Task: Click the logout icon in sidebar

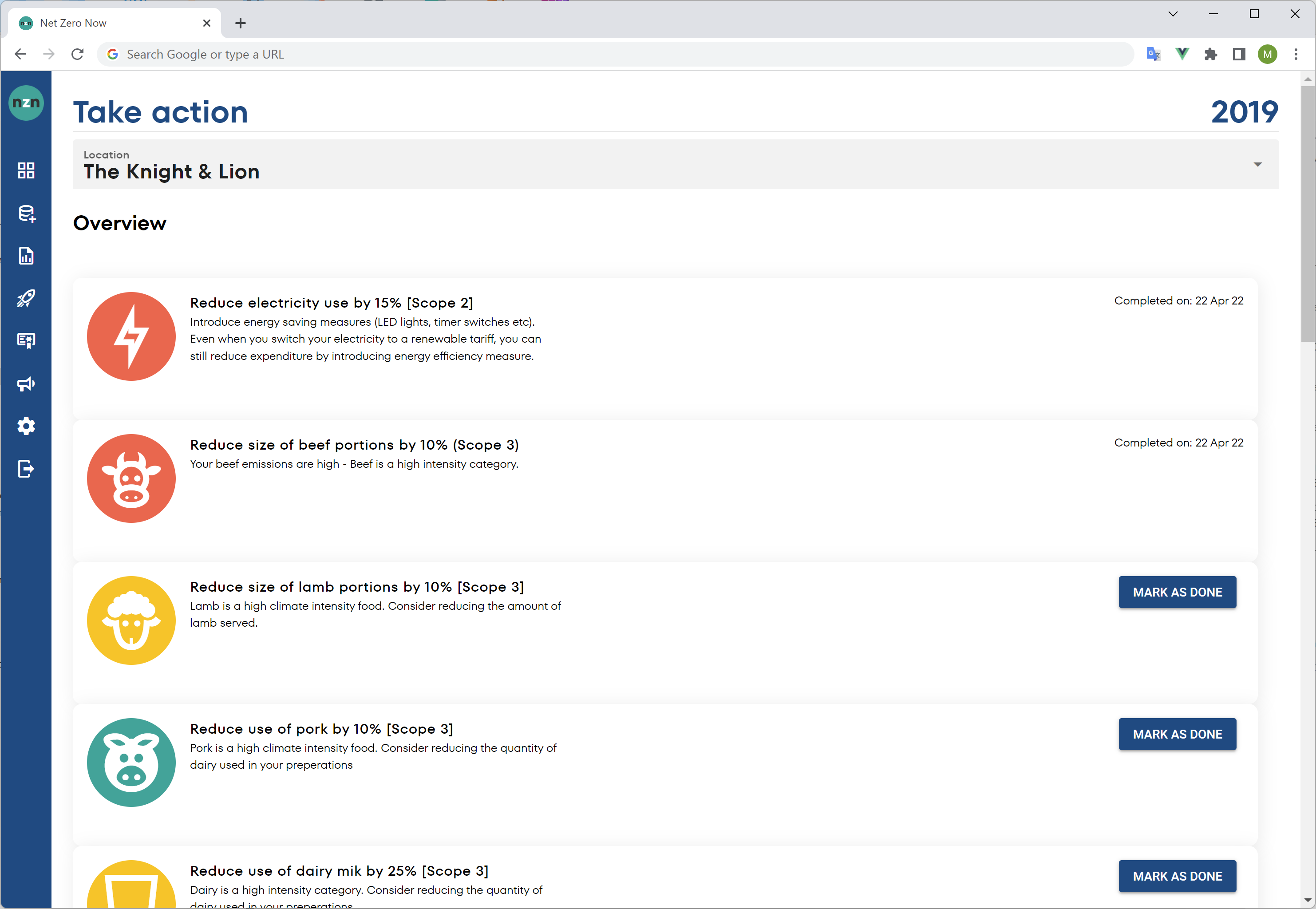Action: tap(26, 469)
